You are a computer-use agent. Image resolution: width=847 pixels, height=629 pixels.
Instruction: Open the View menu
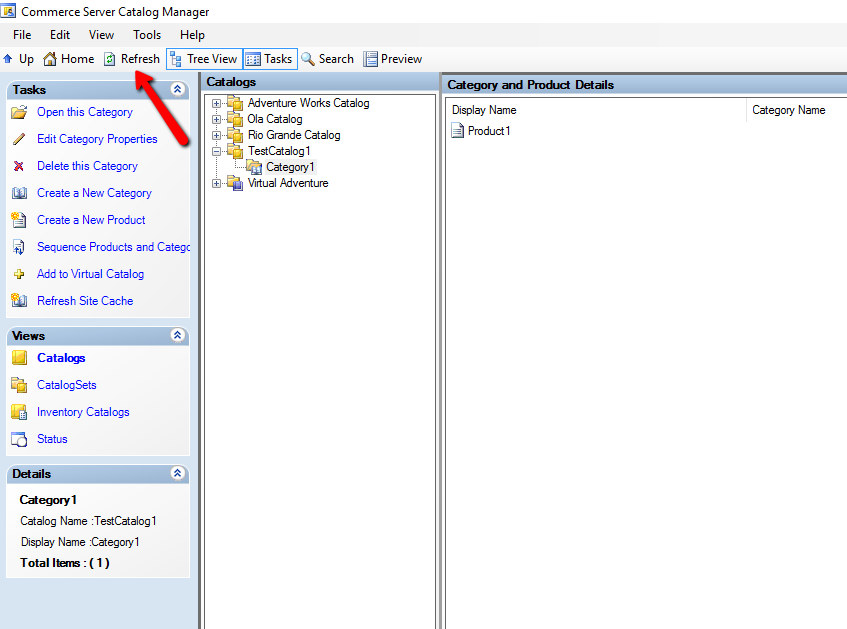pos(102,35)
